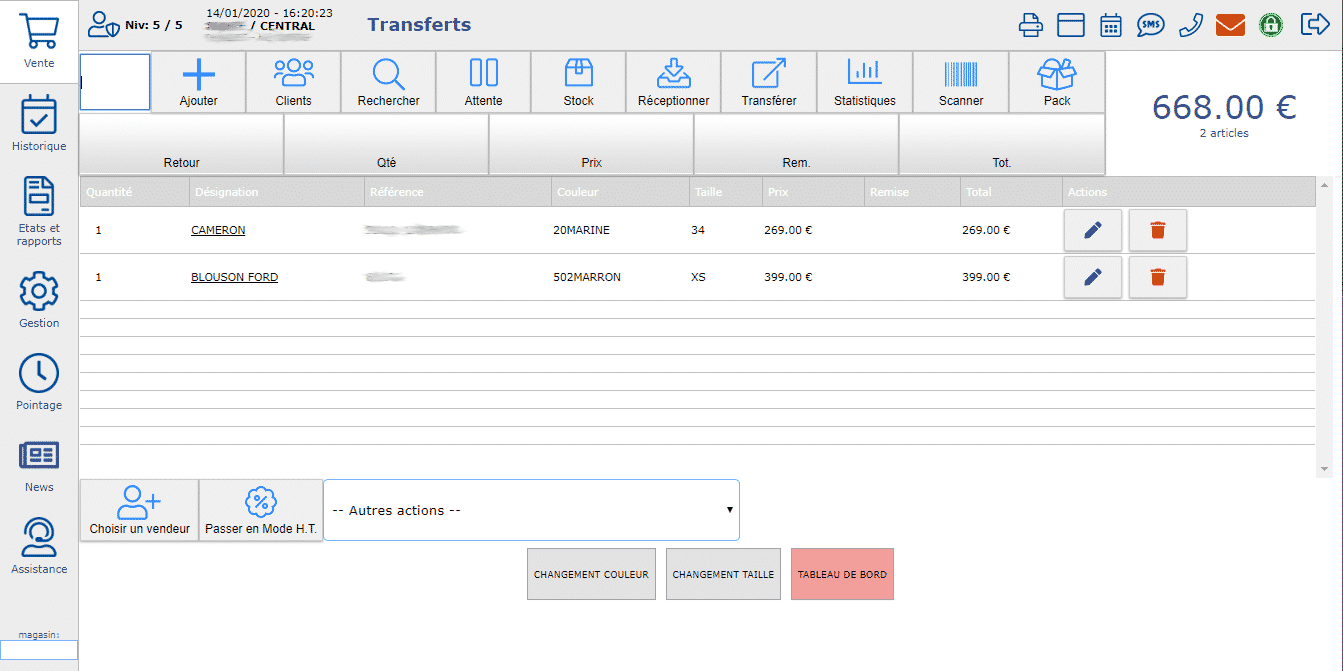Click the Scanner barcode button
The width and height of the screenshot is (1343, 671).
960,82
